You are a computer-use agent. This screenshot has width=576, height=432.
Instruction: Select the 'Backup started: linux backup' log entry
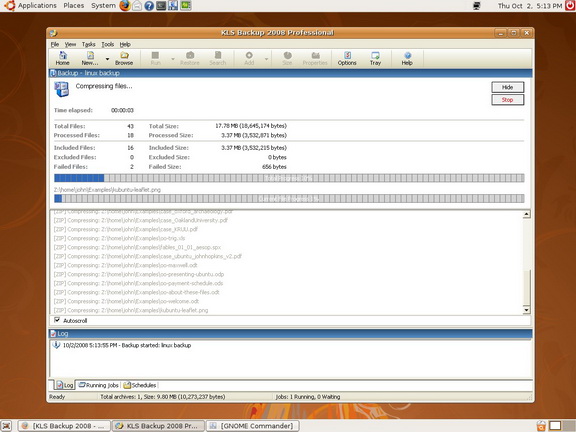point(127,345)
